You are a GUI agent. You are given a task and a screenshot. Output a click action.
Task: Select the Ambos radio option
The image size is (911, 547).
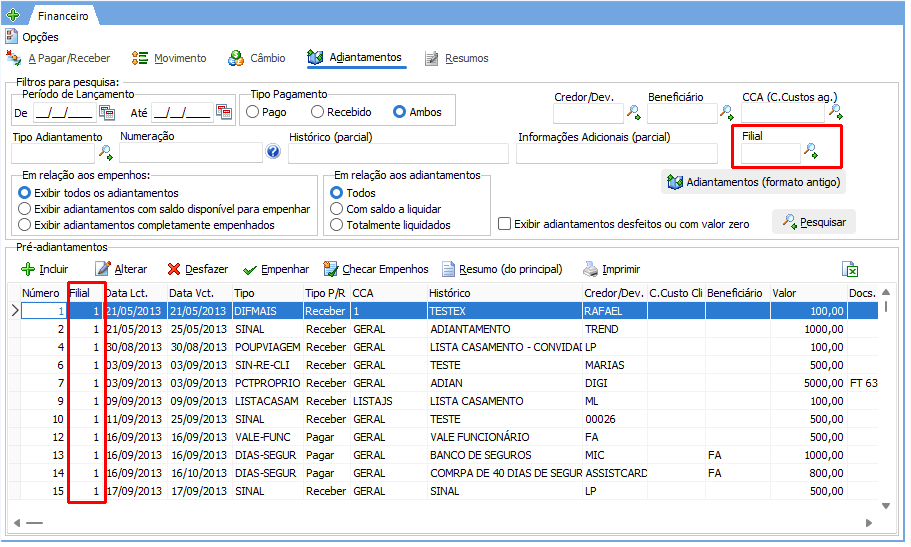(417, 112)
